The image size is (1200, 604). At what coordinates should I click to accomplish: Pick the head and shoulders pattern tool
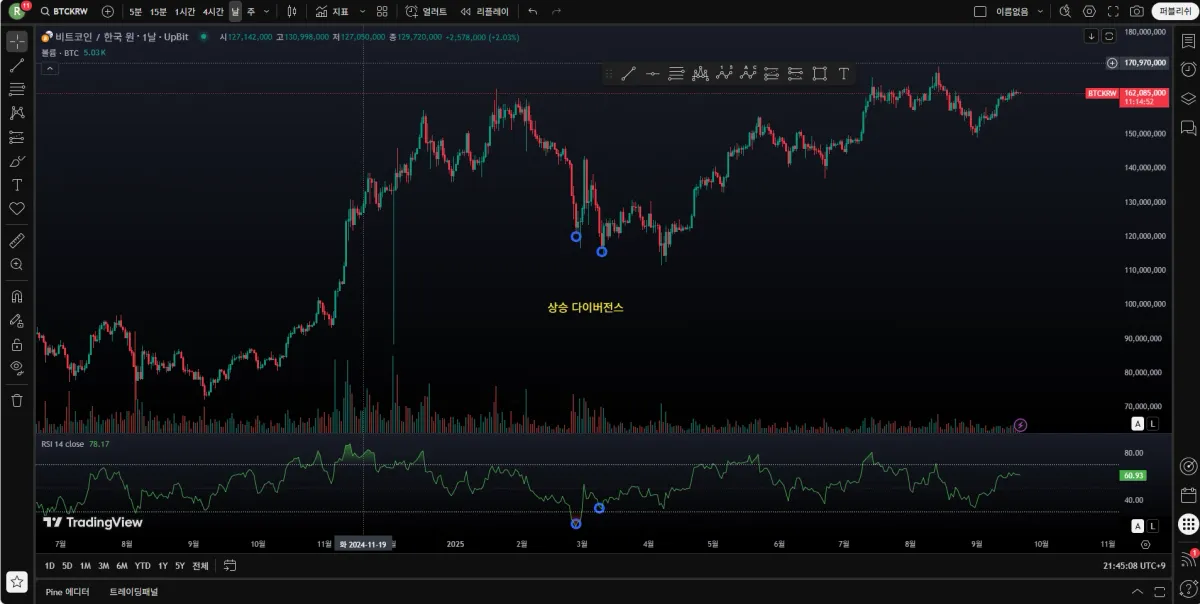click(x=700, y=73)
